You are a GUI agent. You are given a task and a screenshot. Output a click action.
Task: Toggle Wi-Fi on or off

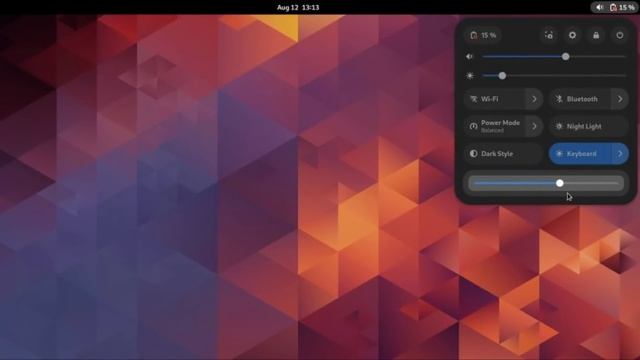(495, 99)
